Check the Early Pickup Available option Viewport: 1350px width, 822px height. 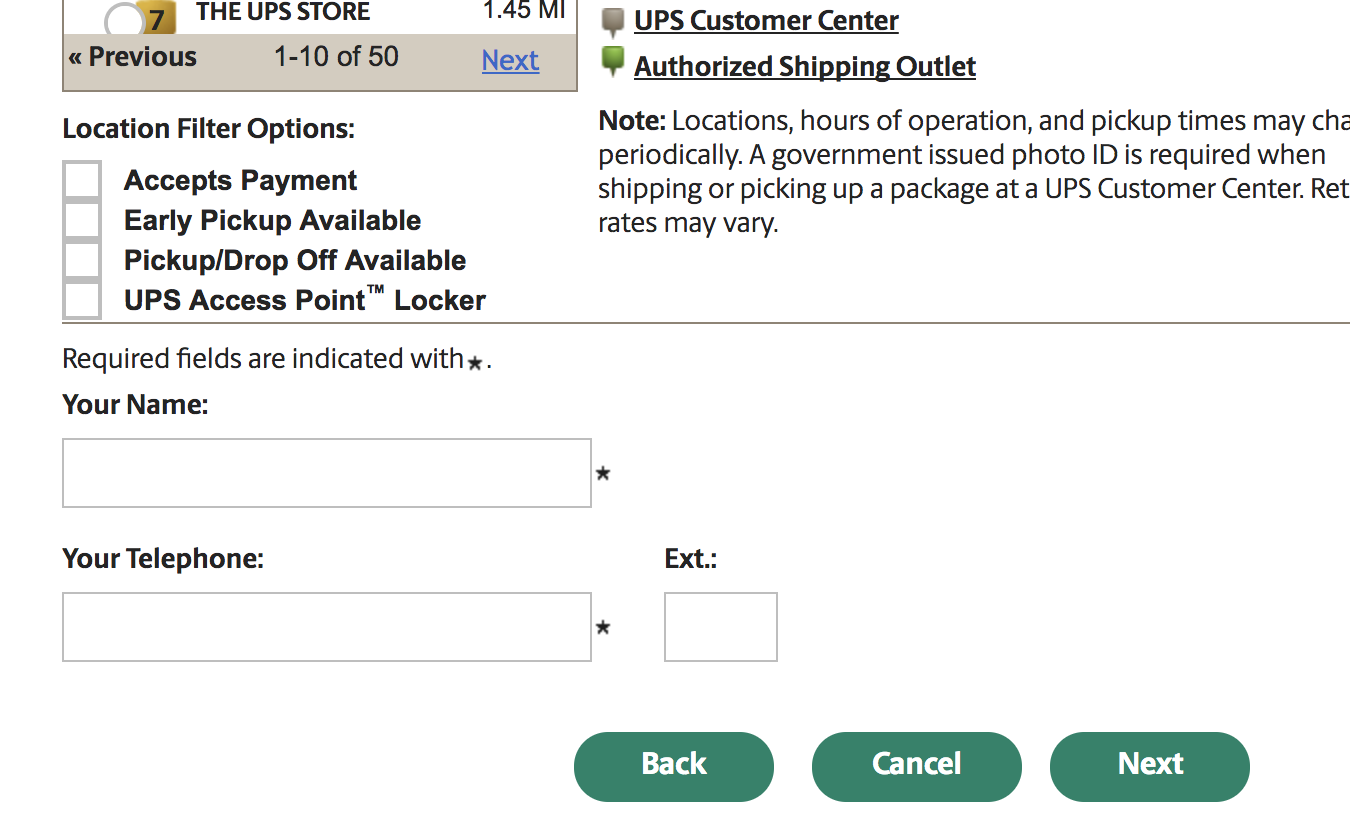[82, 220]
